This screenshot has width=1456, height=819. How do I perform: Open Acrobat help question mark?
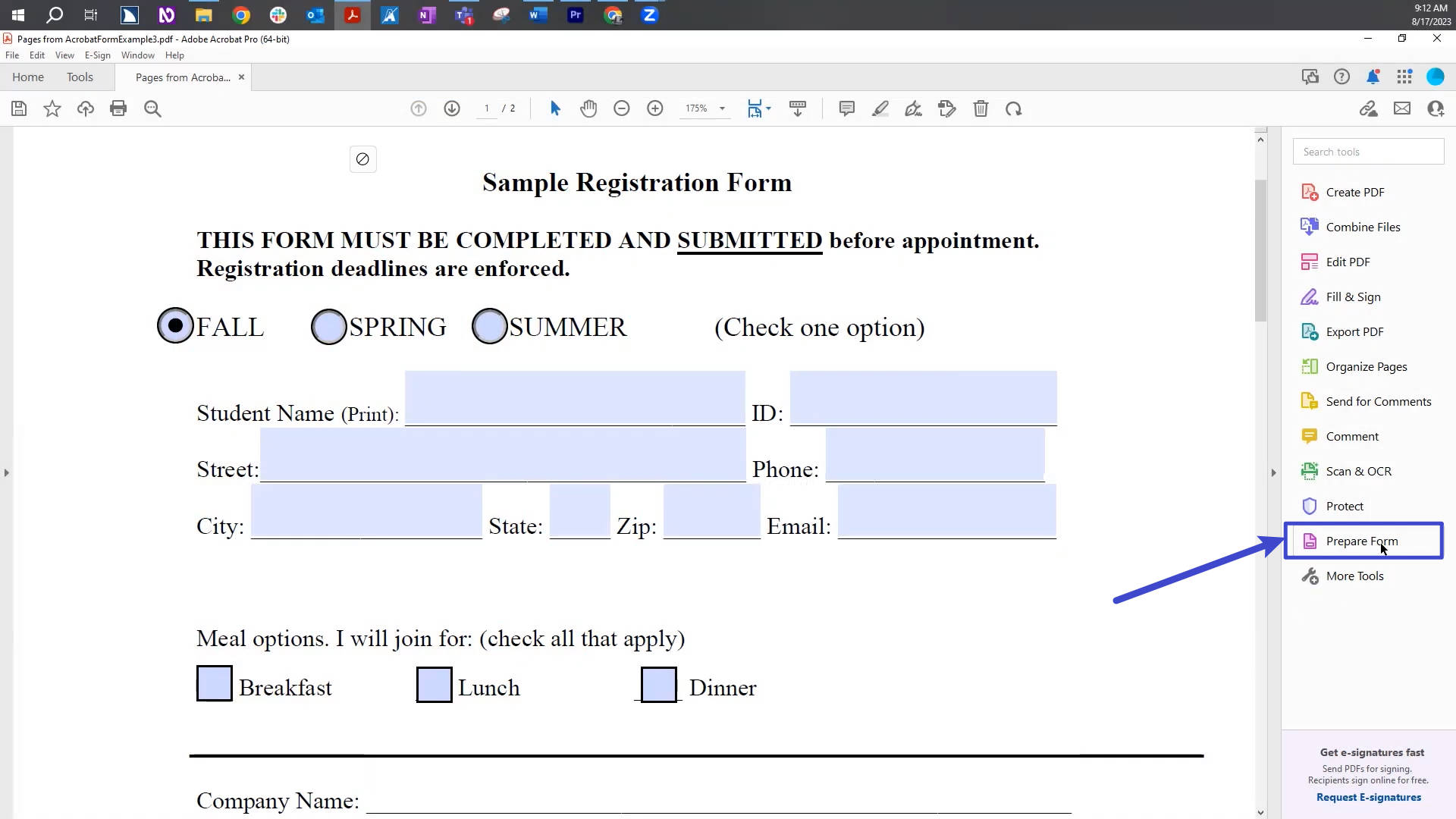[x=1341, y=77]
